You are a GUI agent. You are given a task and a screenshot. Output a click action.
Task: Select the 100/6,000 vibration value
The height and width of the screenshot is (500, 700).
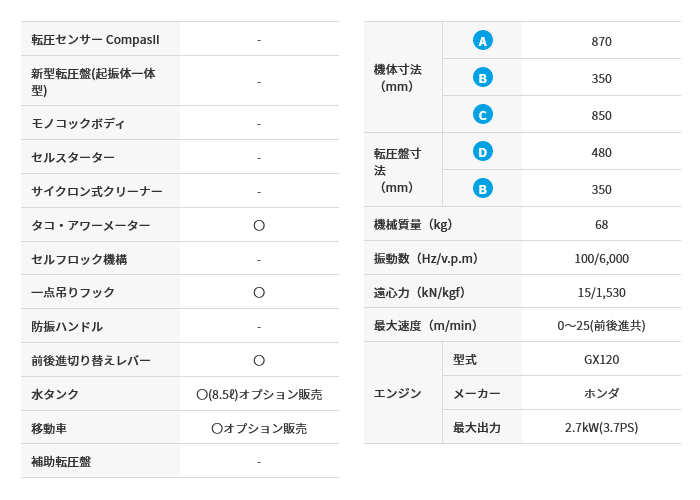601,258
